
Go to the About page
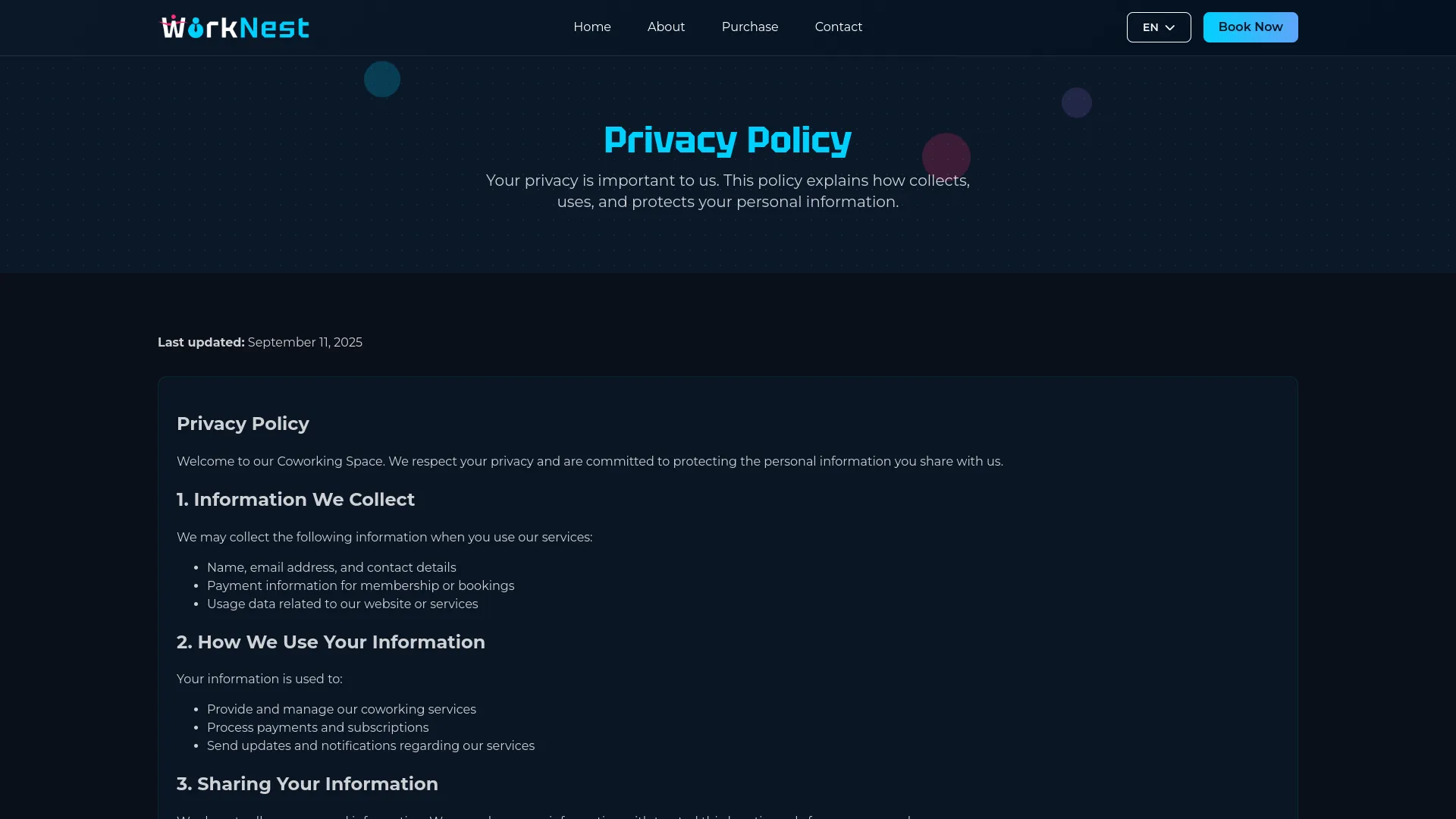666,27
